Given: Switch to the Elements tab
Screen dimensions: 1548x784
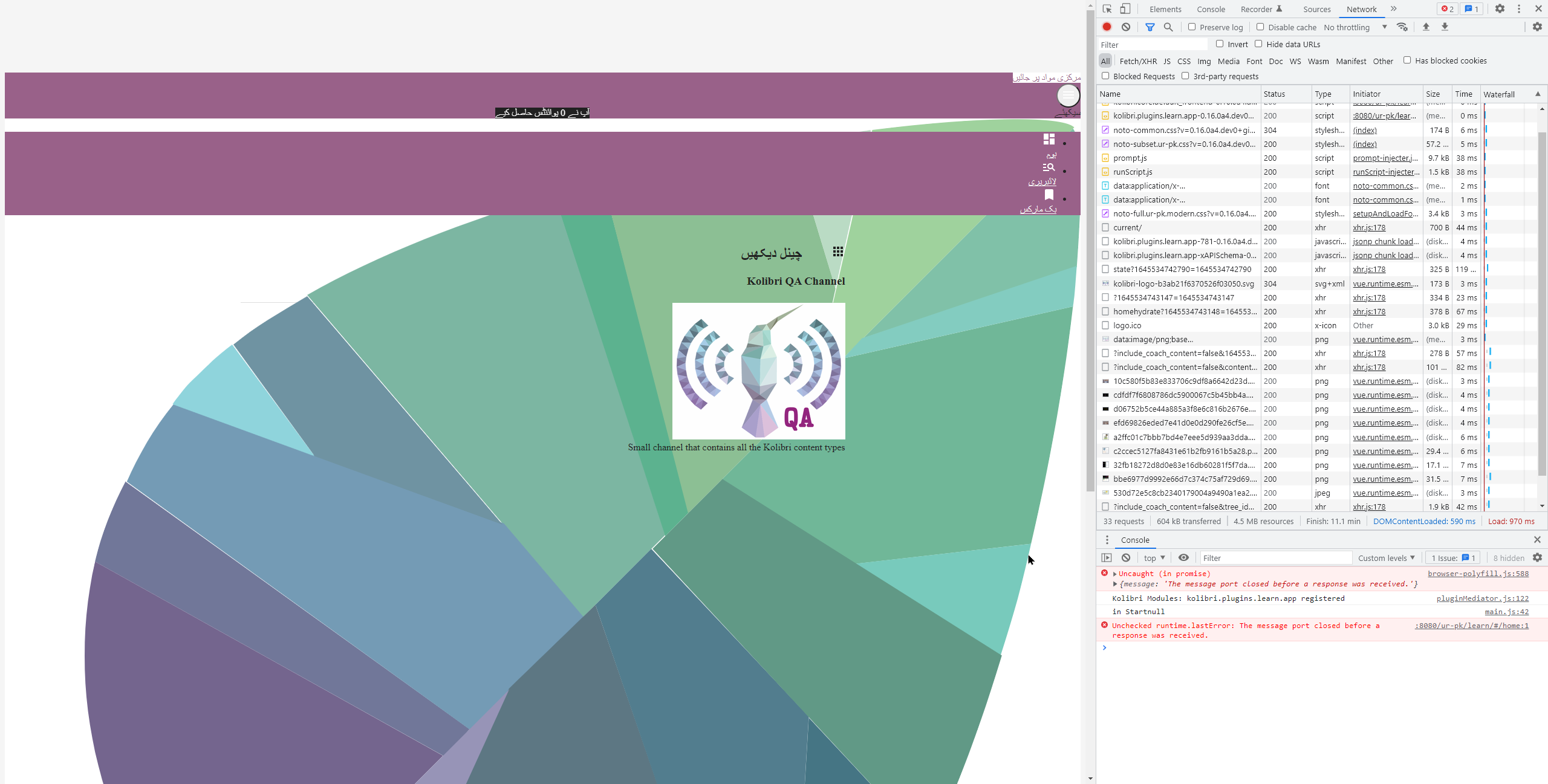Looking at the screenshot, I should click(x=1165, y=9).
